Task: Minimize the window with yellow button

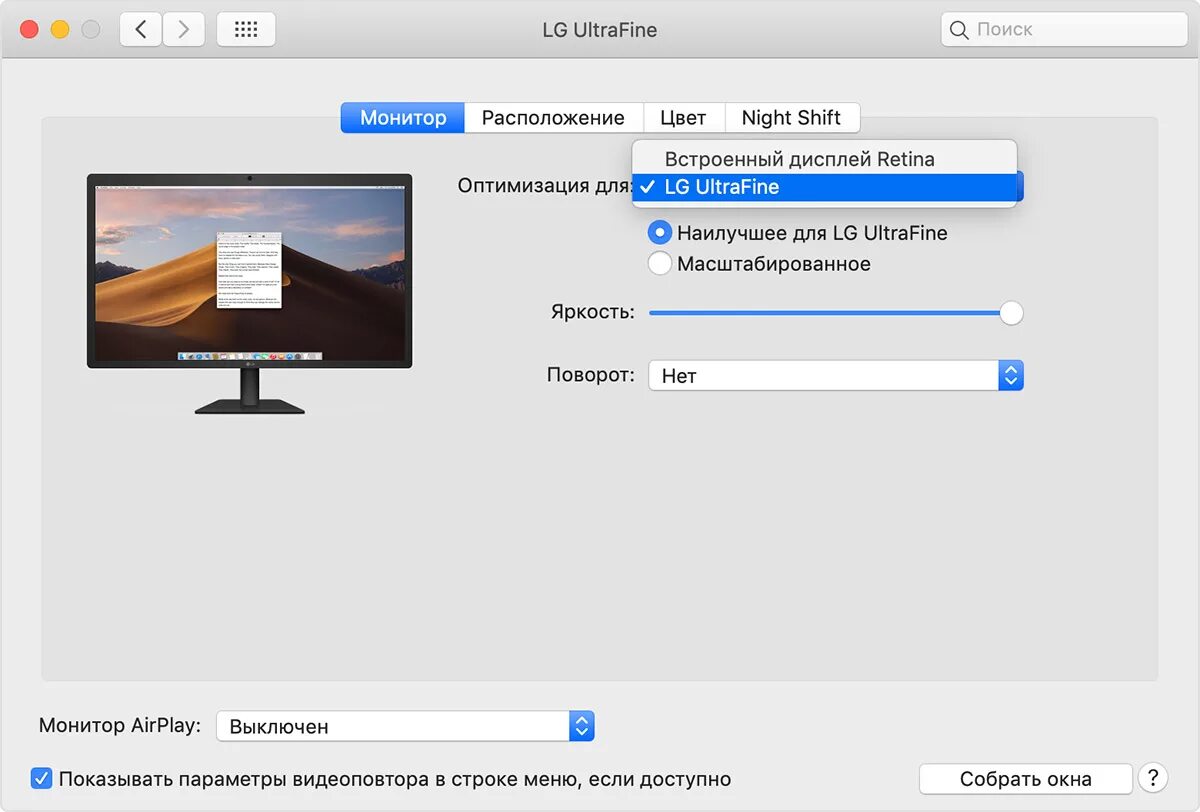Action: pos(60,30)
